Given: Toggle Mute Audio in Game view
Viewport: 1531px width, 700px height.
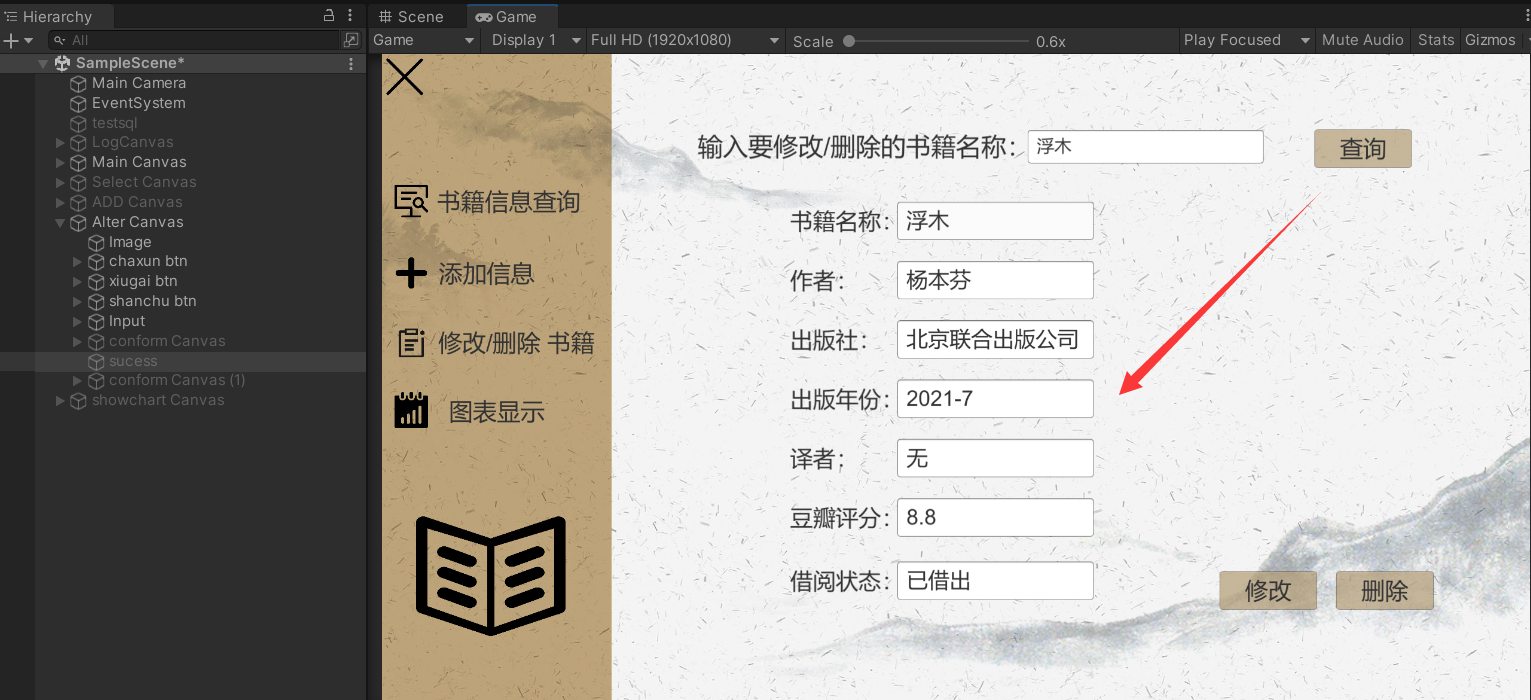Looking at the screenshot, I should click(x=1362, y=40).
